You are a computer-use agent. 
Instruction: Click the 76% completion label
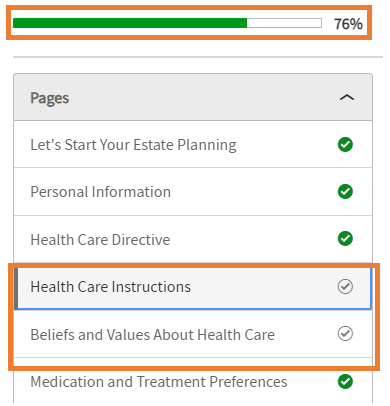coord(348,24)
